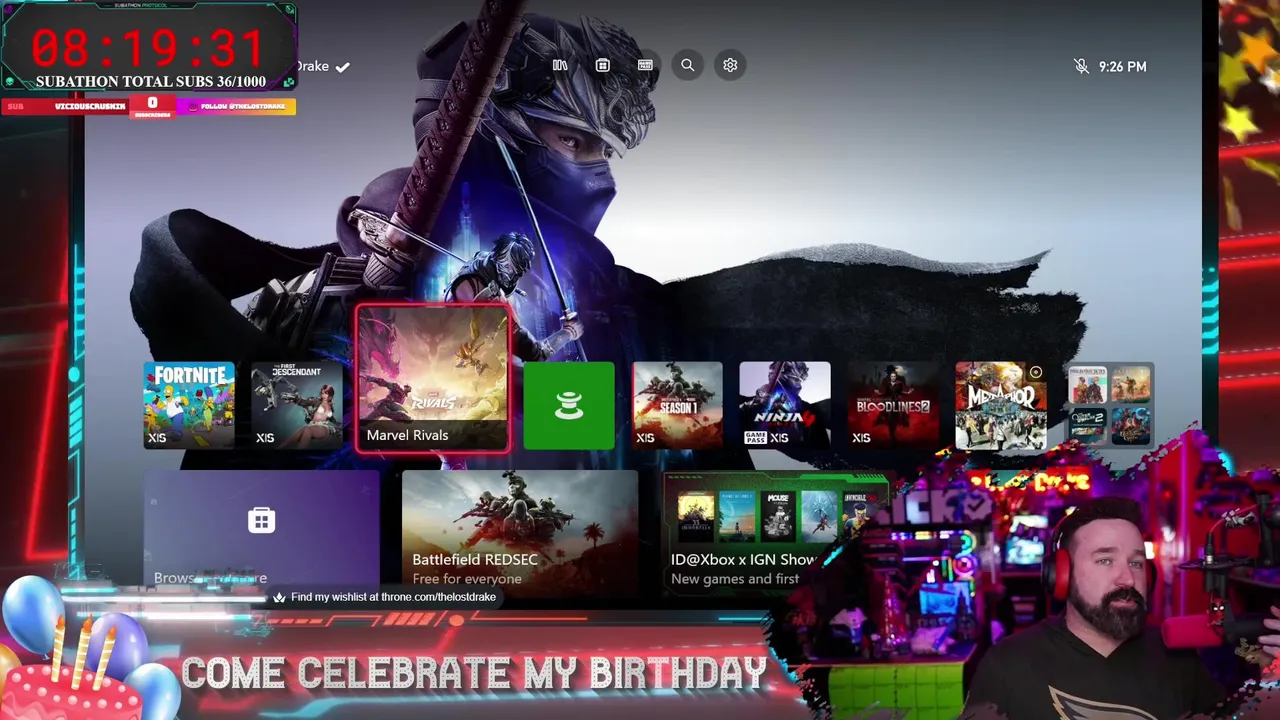Launch the Bloodlines 2 tile
This screenshot has width=1280, height=720.
pyautogui.click(x=893, y=405)
